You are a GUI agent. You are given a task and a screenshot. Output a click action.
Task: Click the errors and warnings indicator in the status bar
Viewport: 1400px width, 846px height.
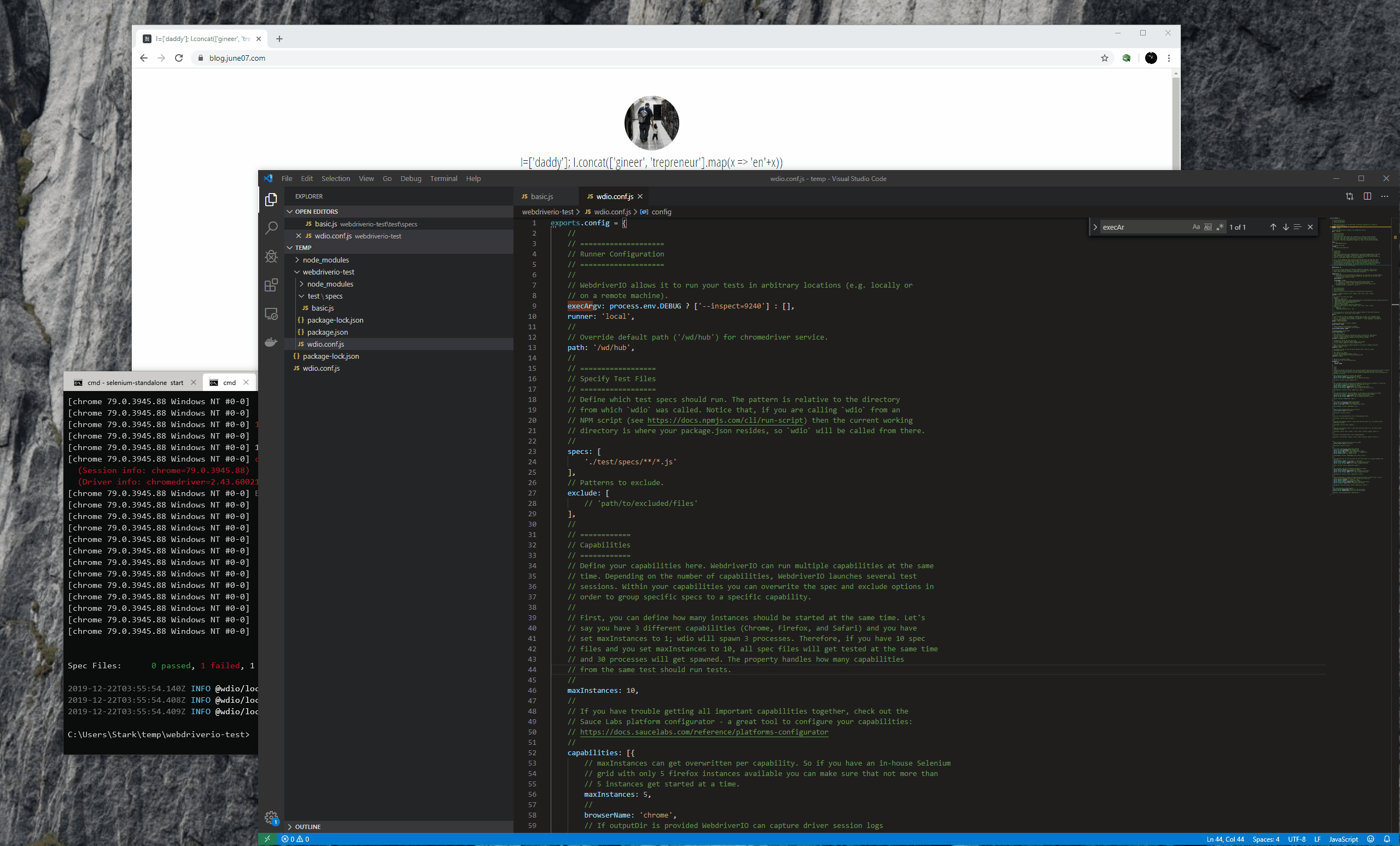294,839
